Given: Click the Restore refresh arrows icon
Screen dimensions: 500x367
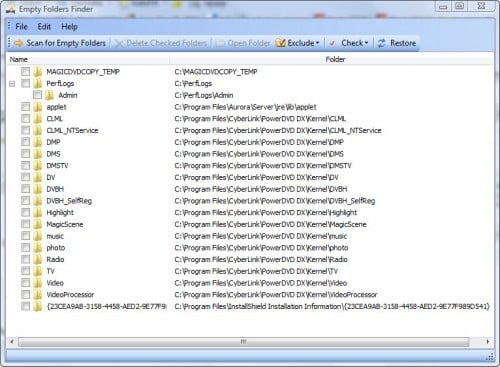Looking at the screenshot, I should (x=382, y=43).
